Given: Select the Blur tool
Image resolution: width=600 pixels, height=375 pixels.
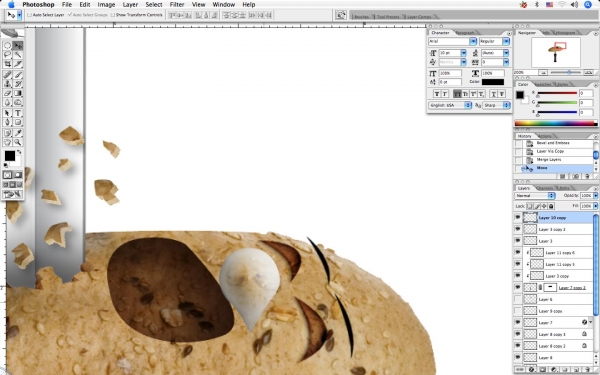Looking at the screenshot, I should 7,102.
